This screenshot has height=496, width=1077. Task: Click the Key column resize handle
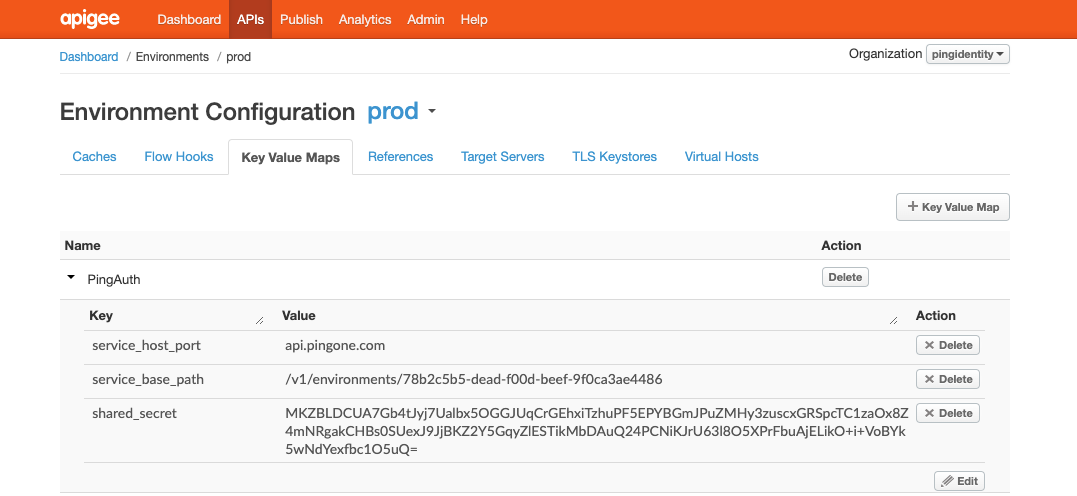[x=259, y=320]
